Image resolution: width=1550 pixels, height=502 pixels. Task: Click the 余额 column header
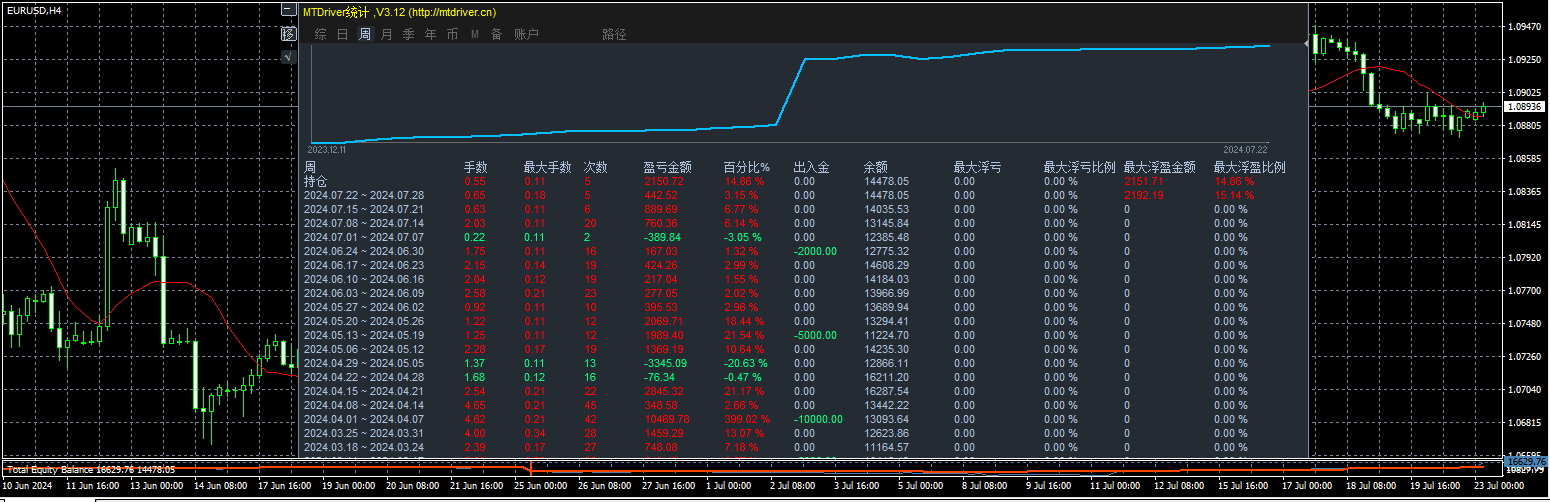[x=875, y=167]
